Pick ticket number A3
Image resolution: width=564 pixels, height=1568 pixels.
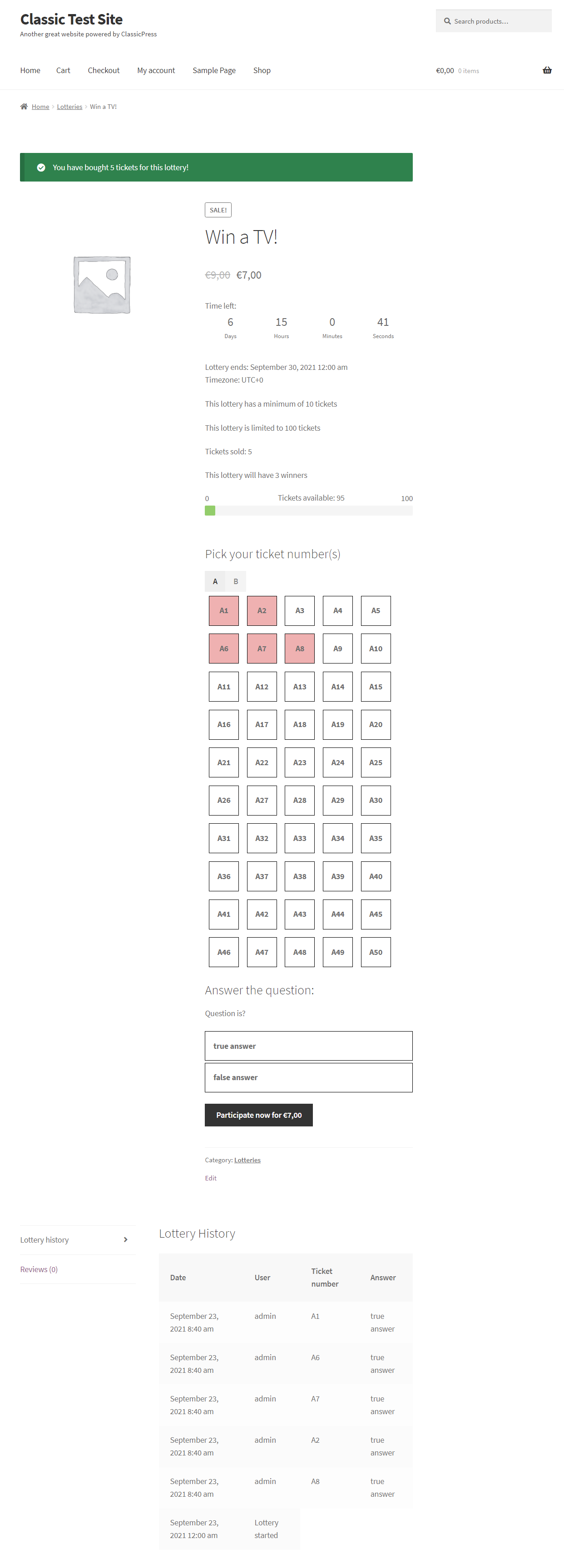point(300,610)
